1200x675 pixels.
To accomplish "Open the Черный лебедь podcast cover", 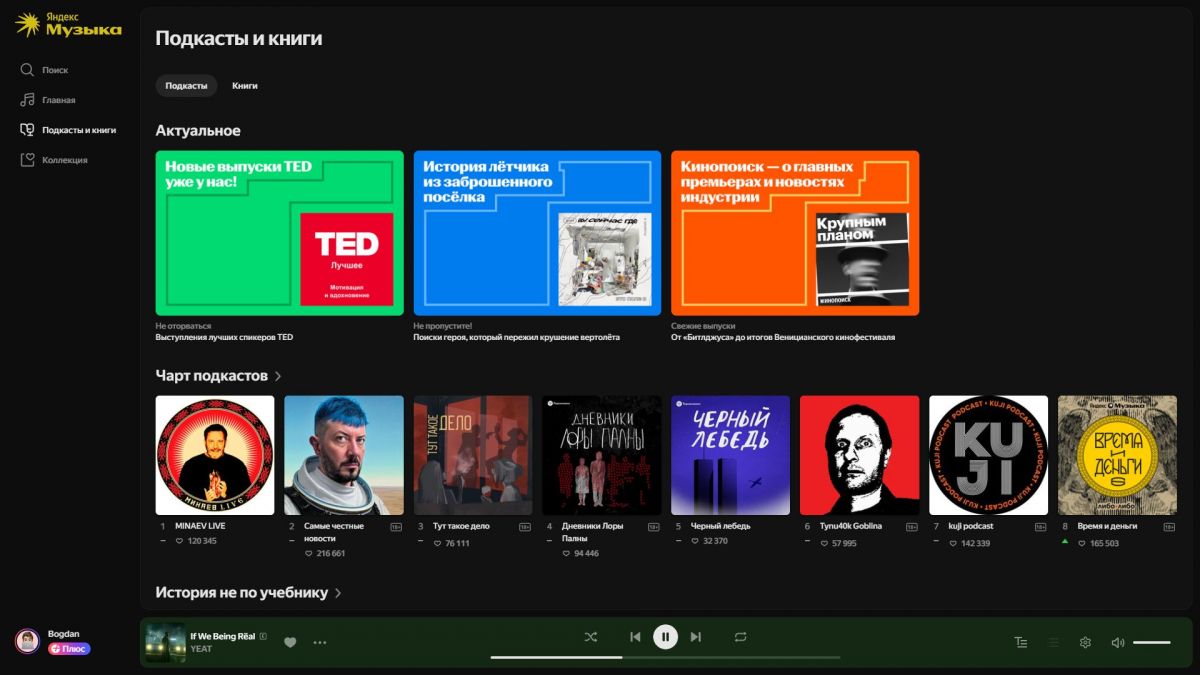I will [731, 455].
